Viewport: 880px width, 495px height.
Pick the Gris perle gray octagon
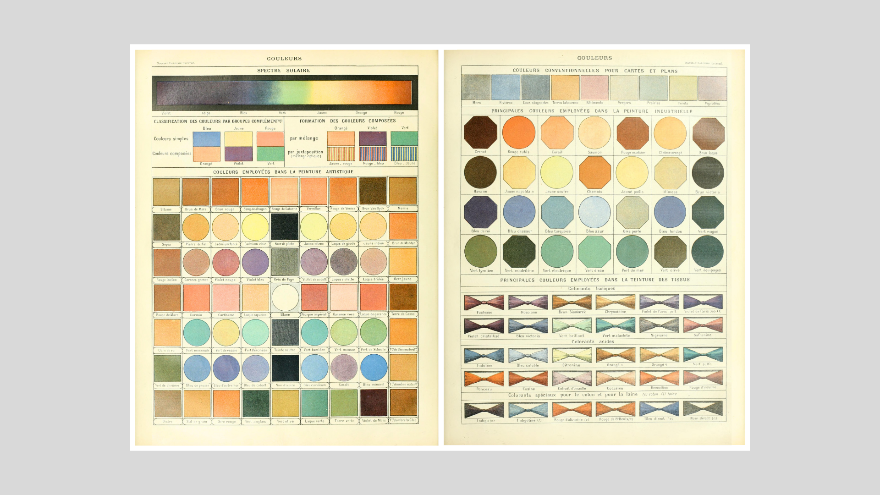[x=632, y=212]
